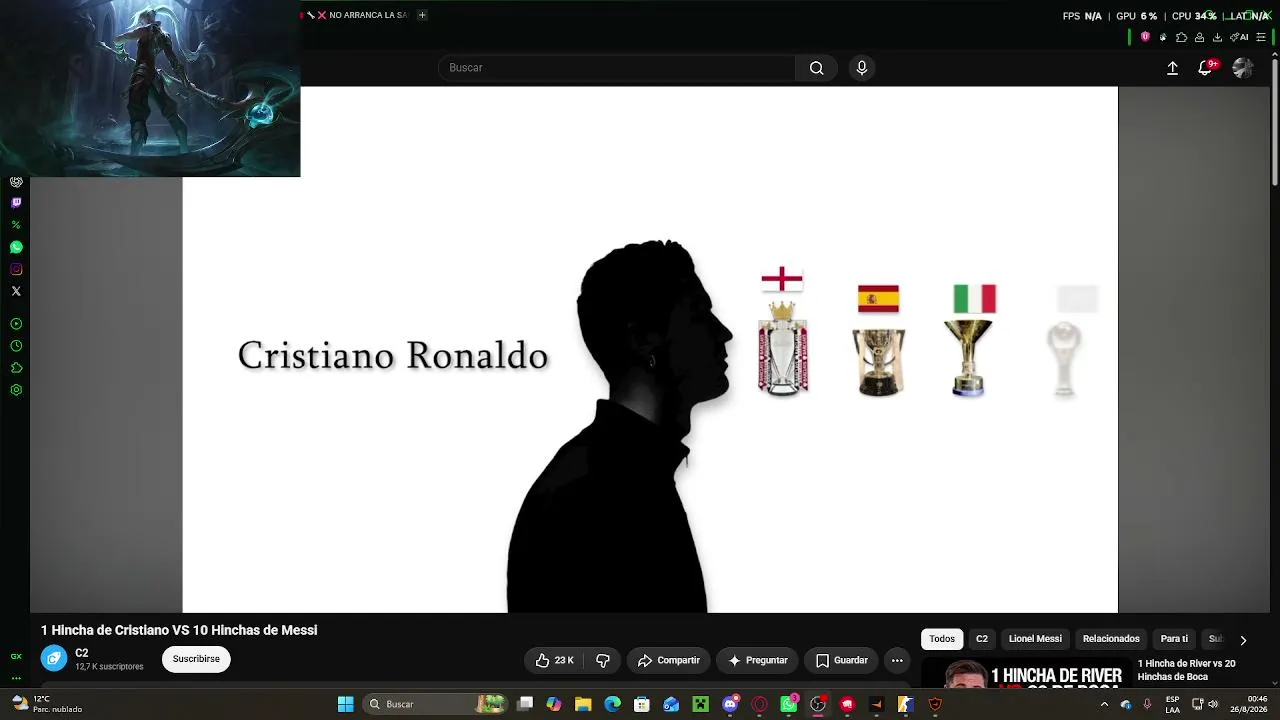Open the browser AI assistant icon
1280x720 pixels.
(x=1239, y=37)
